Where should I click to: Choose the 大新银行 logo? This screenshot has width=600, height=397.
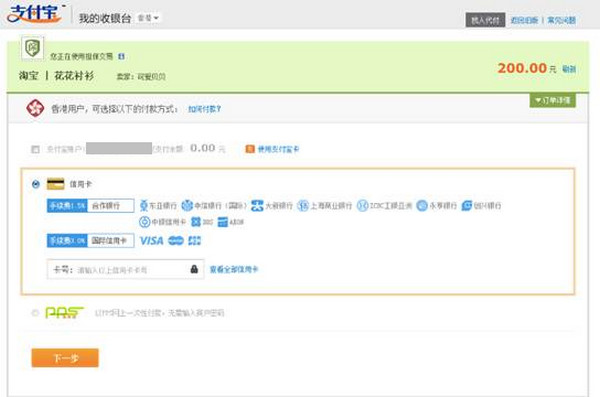point(272,206)
